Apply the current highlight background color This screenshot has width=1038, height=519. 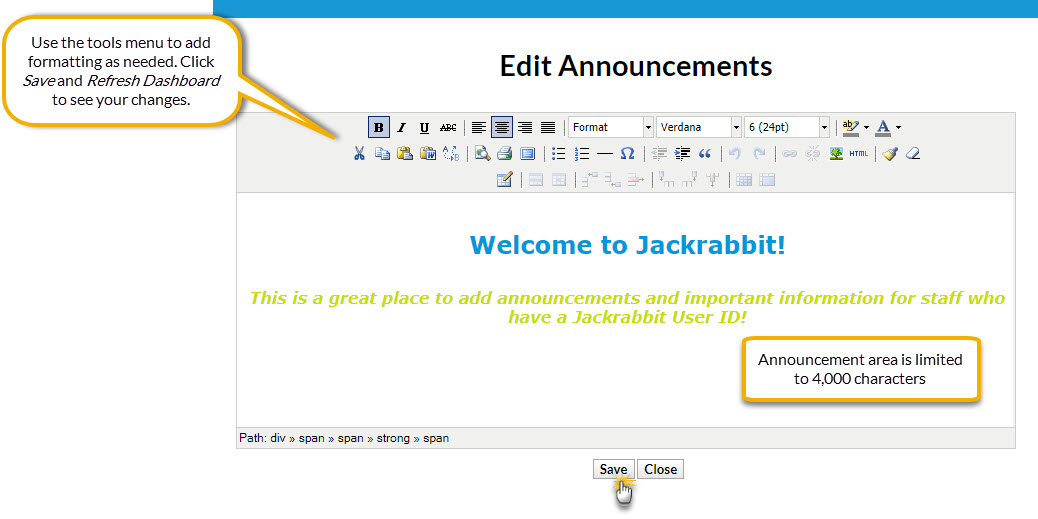click(851, 127)
